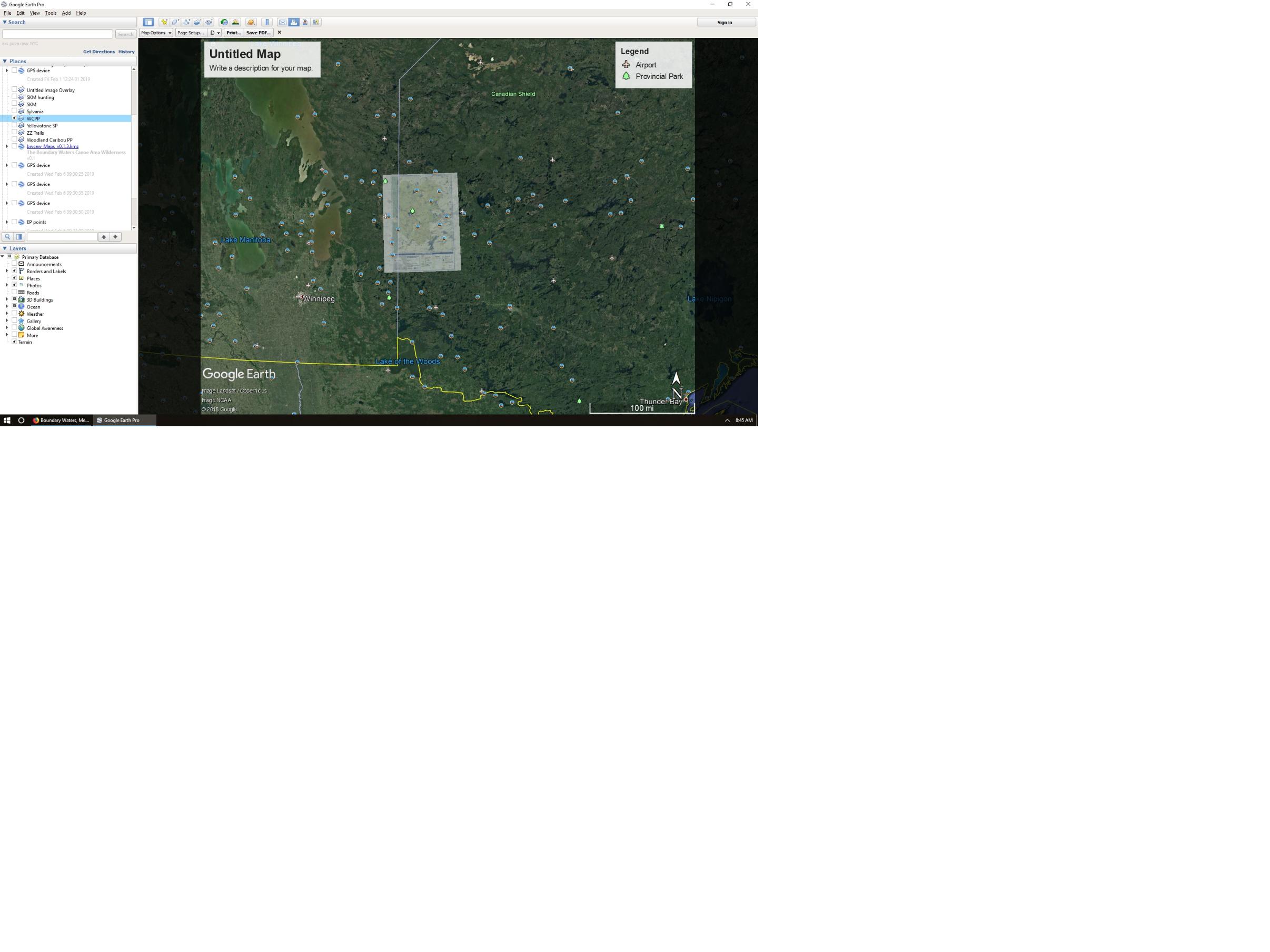Click the Get Directions link

pos(100,52)
